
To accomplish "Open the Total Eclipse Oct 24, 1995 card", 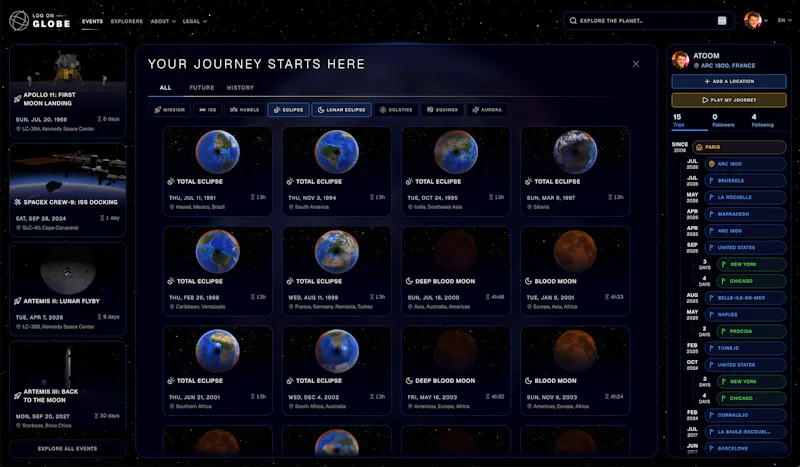I will [456, 171].
